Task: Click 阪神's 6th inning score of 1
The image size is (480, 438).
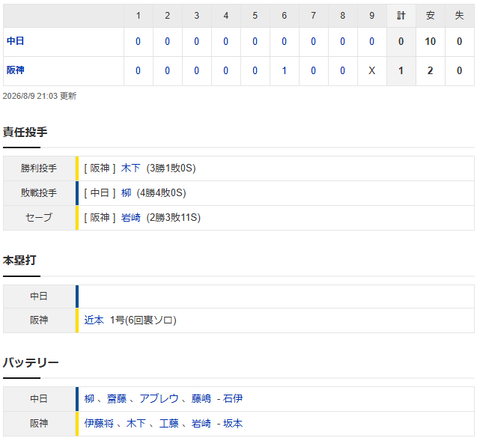Action: tap(284, 71)
